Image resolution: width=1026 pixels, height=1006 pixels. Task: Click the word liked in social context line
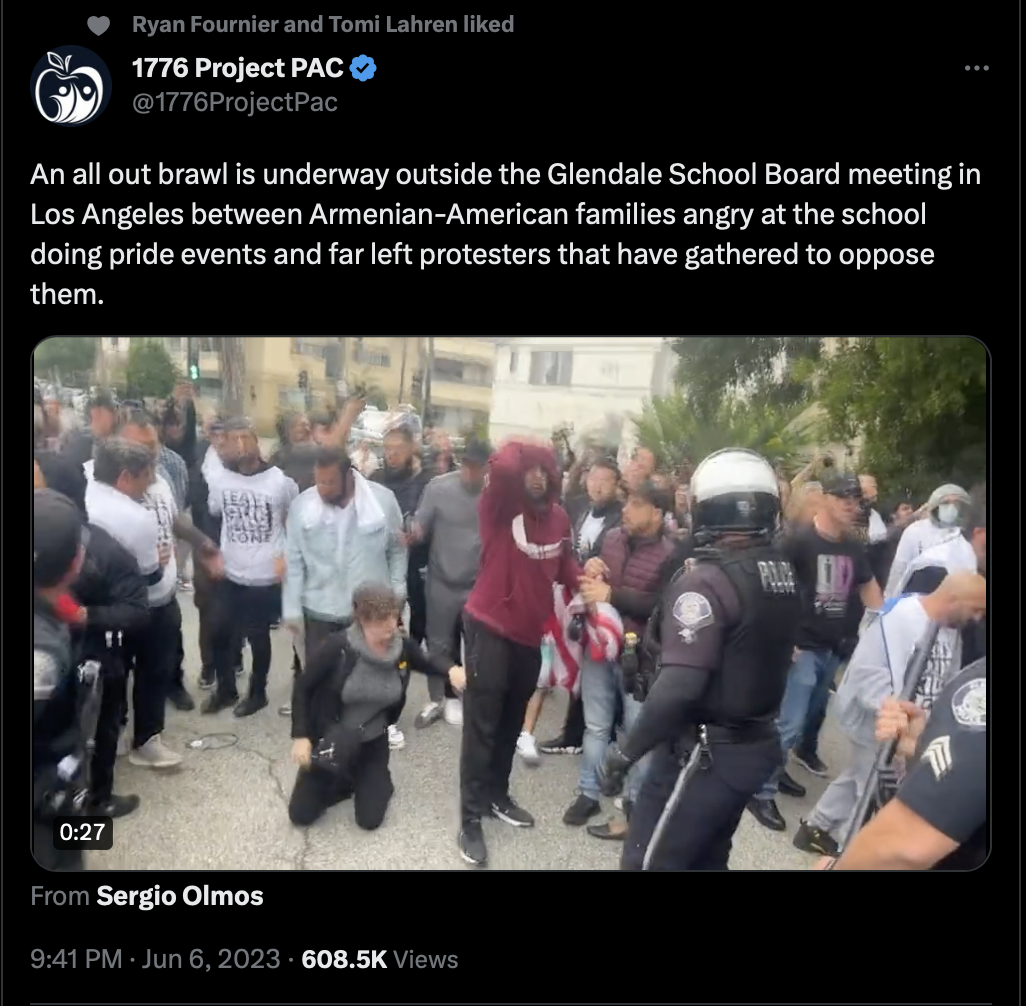(489, 24)
